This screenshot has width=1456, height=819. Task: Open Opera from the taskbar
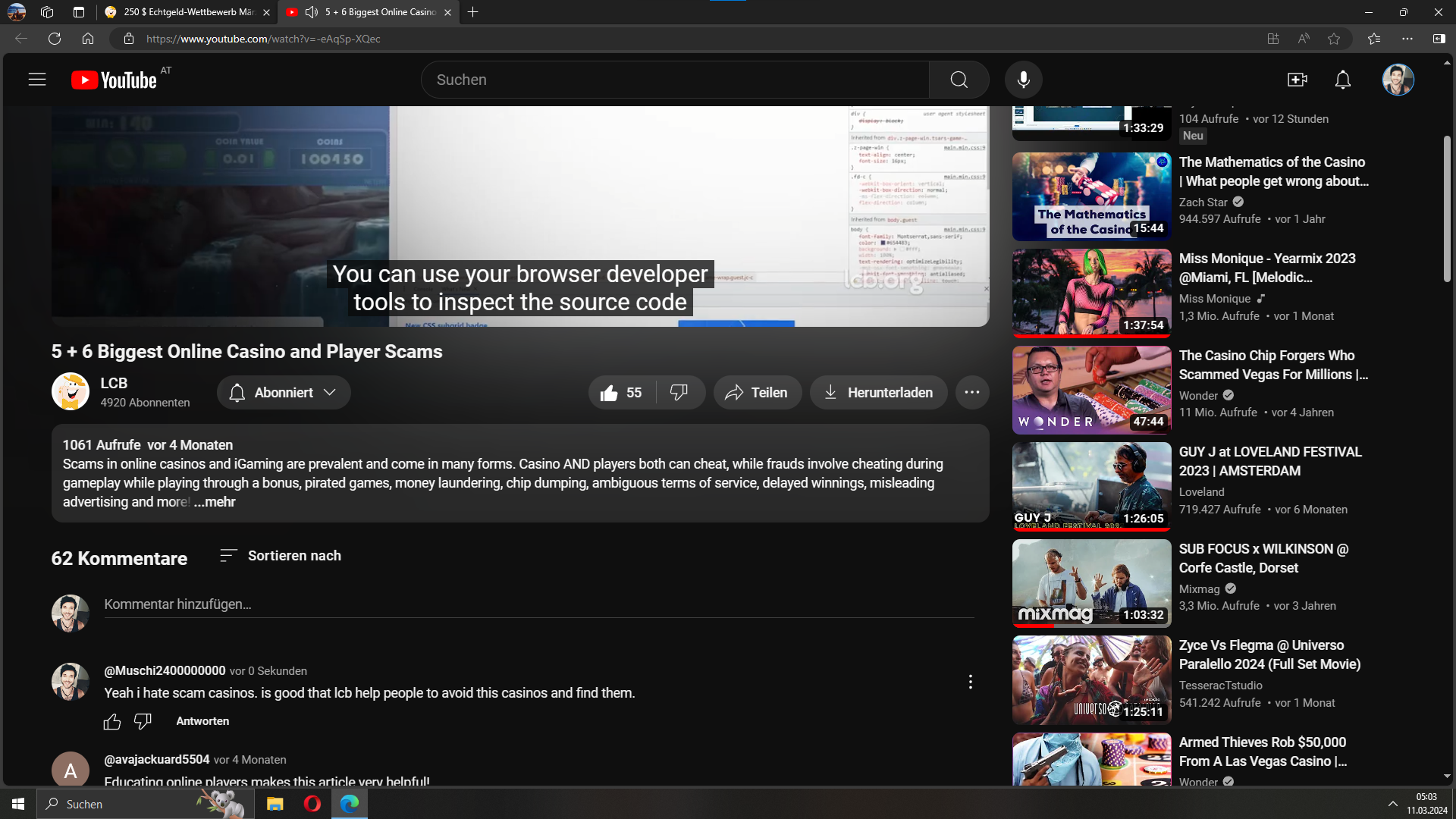(x=312, y=804)
